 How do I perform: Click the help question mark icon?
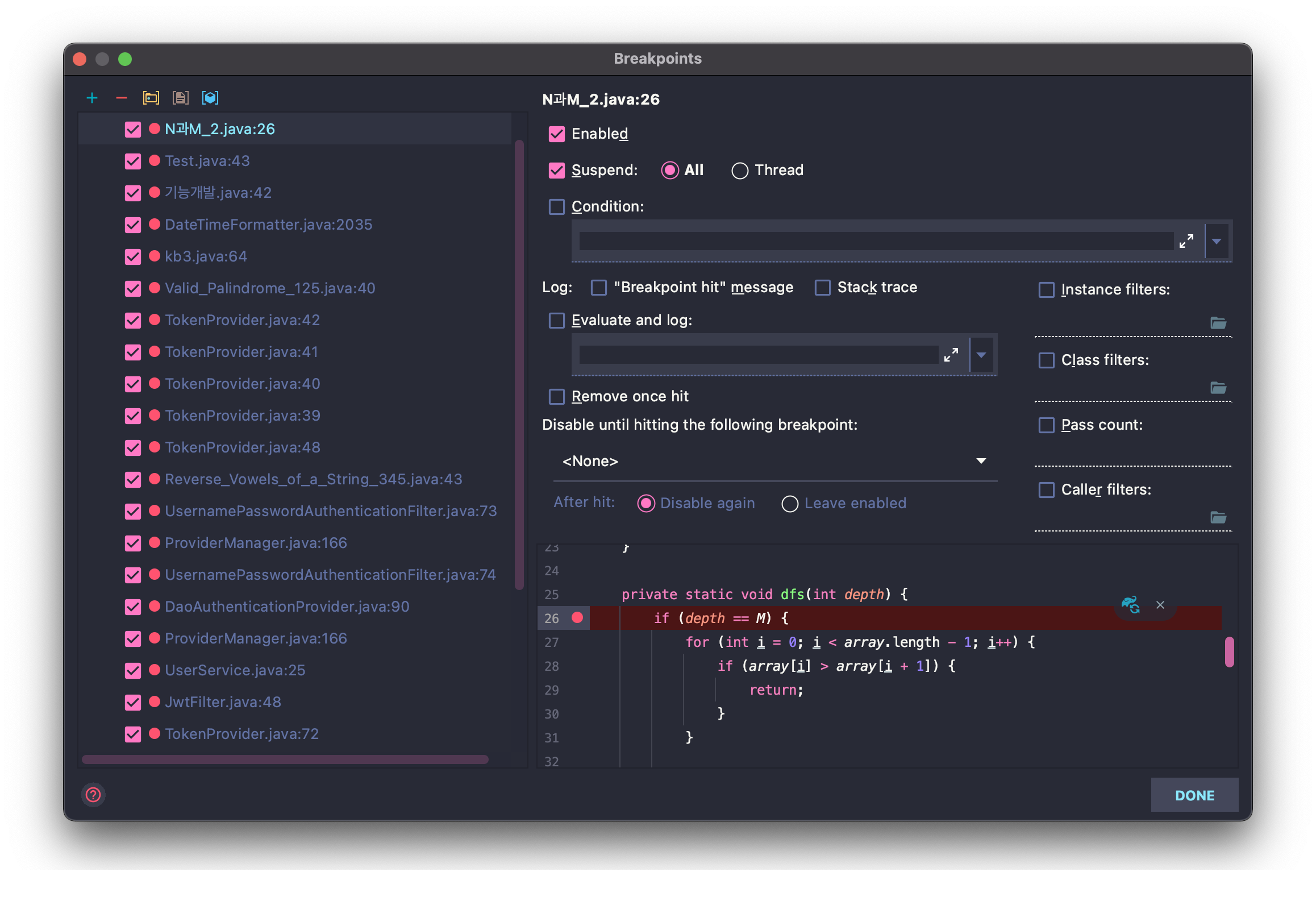click(x=93, y=794)
